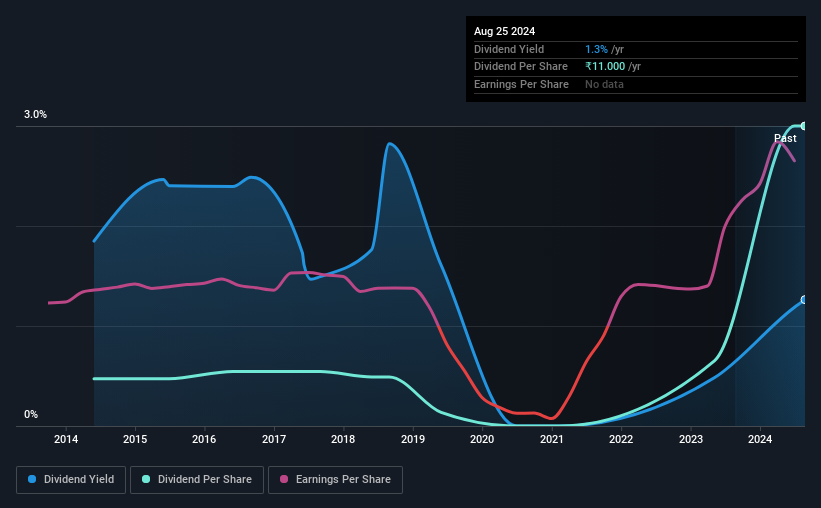Click the 3.0% y-axis label

point(35,114)
